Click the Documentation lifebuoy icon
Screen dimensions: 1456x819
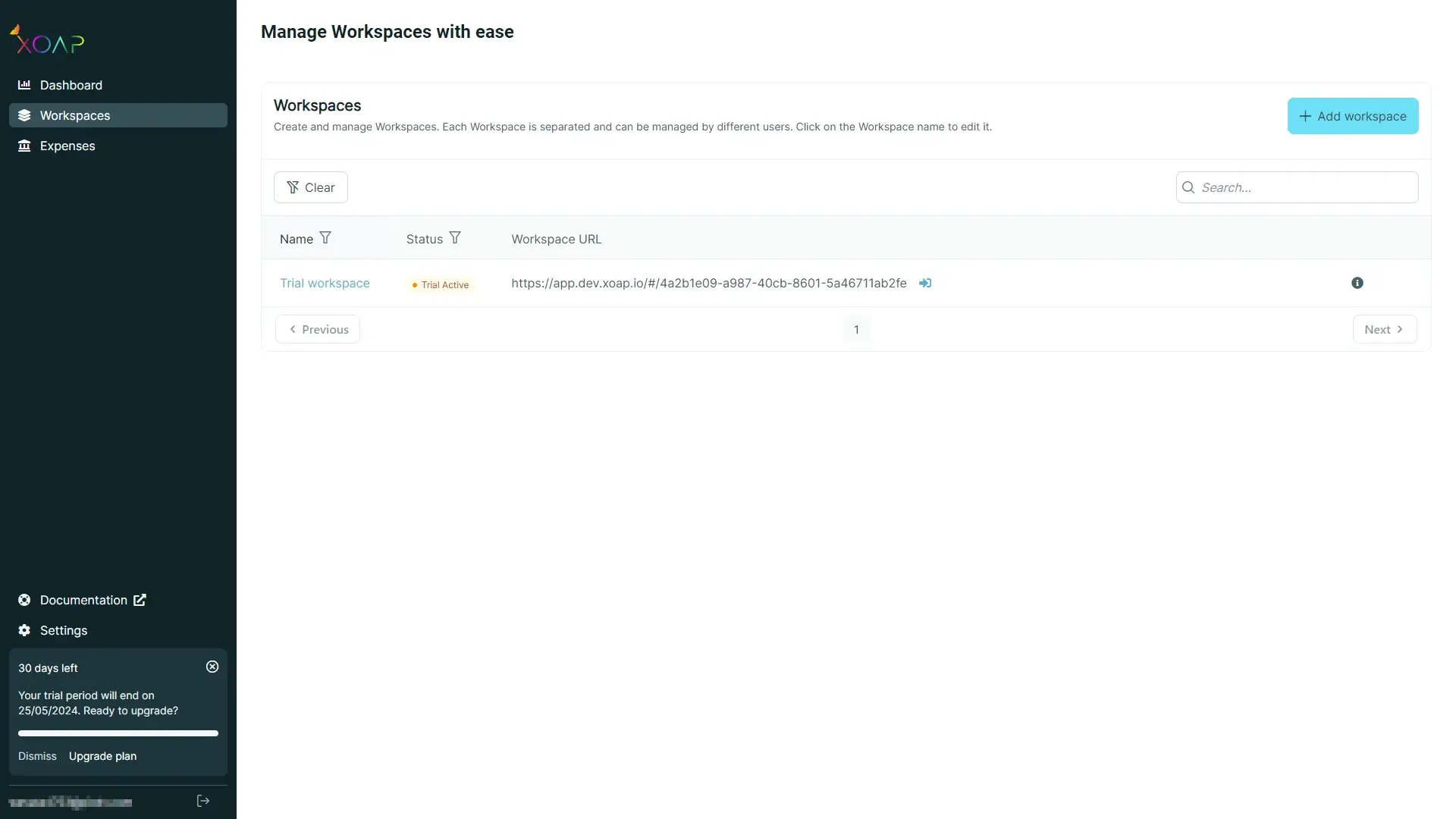(24, 600)
